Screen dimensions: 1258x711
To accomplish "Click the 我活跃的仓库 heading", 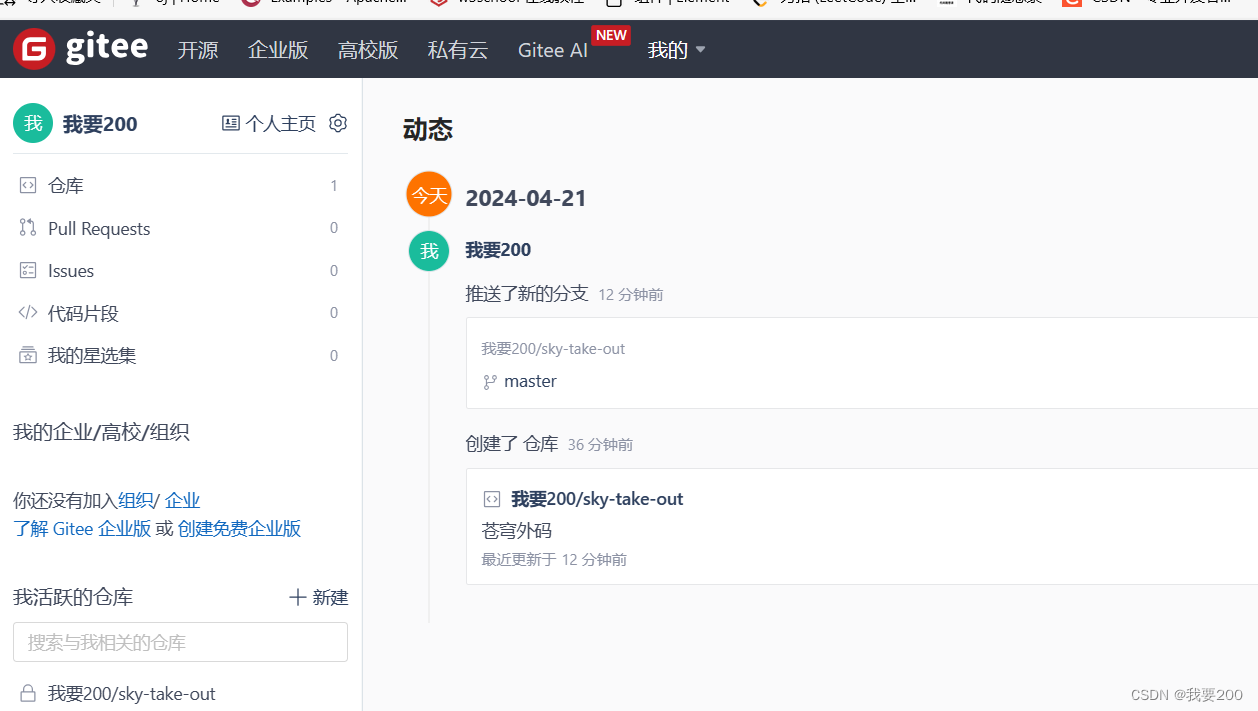I will pos(73,598).
